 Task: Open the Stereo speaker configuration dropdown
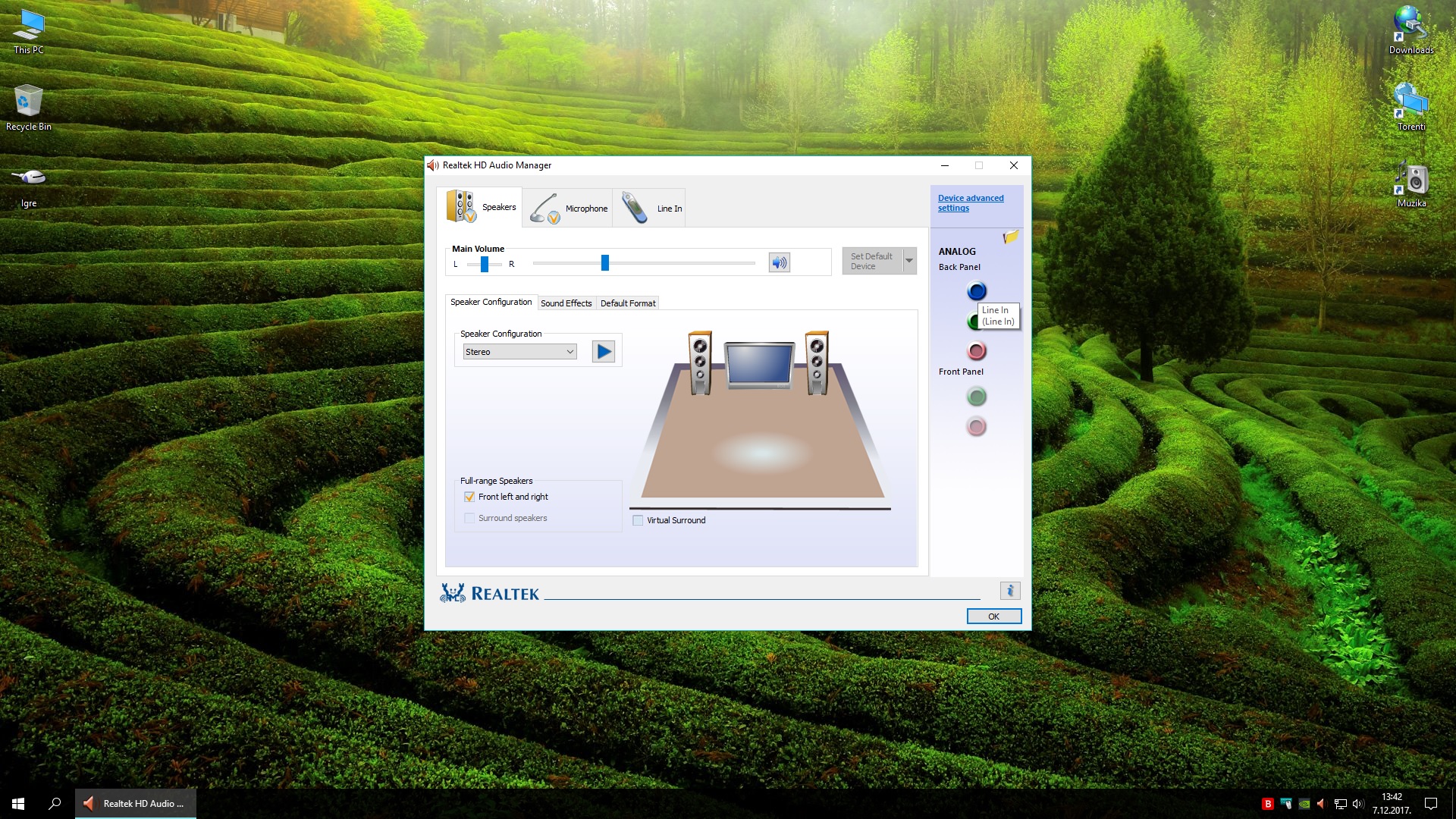point(520,352)
